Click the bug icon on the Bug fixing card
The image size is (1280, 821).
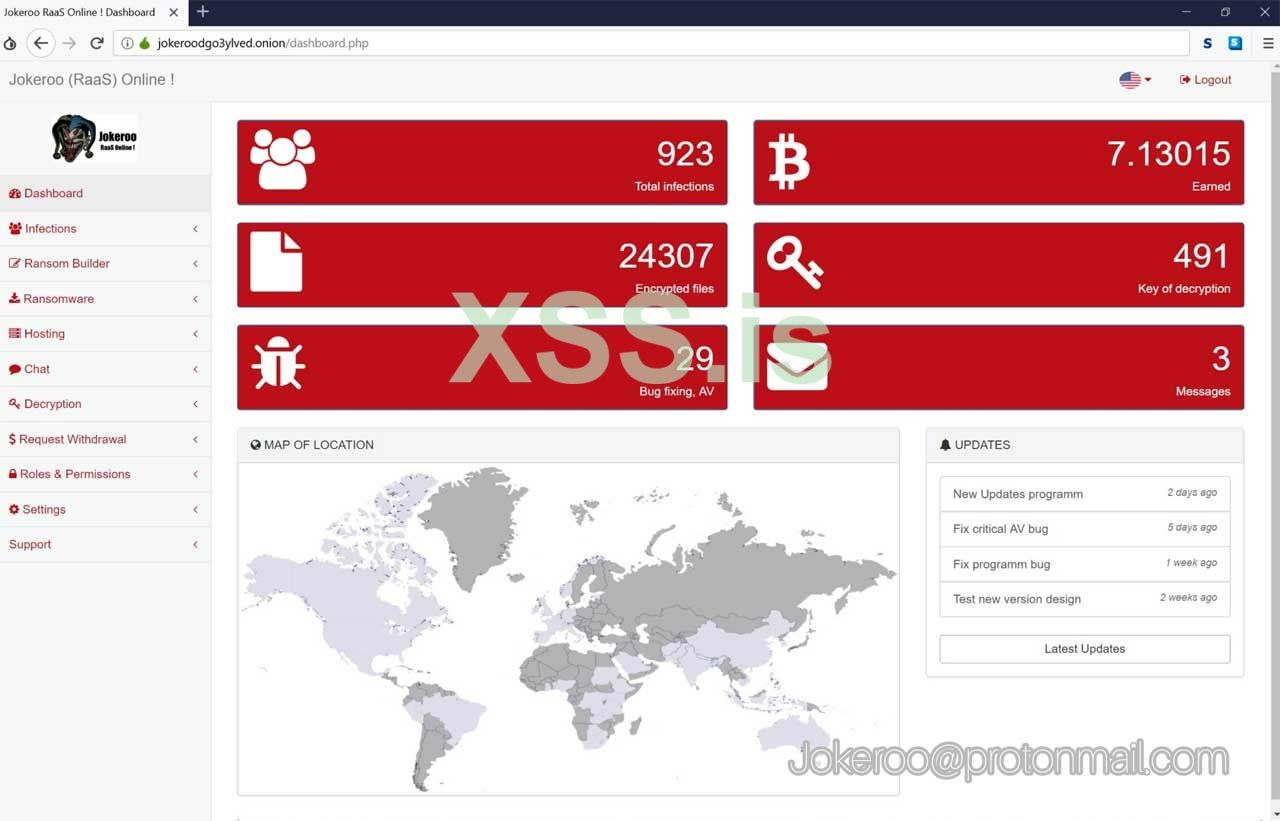coord(278,362)
